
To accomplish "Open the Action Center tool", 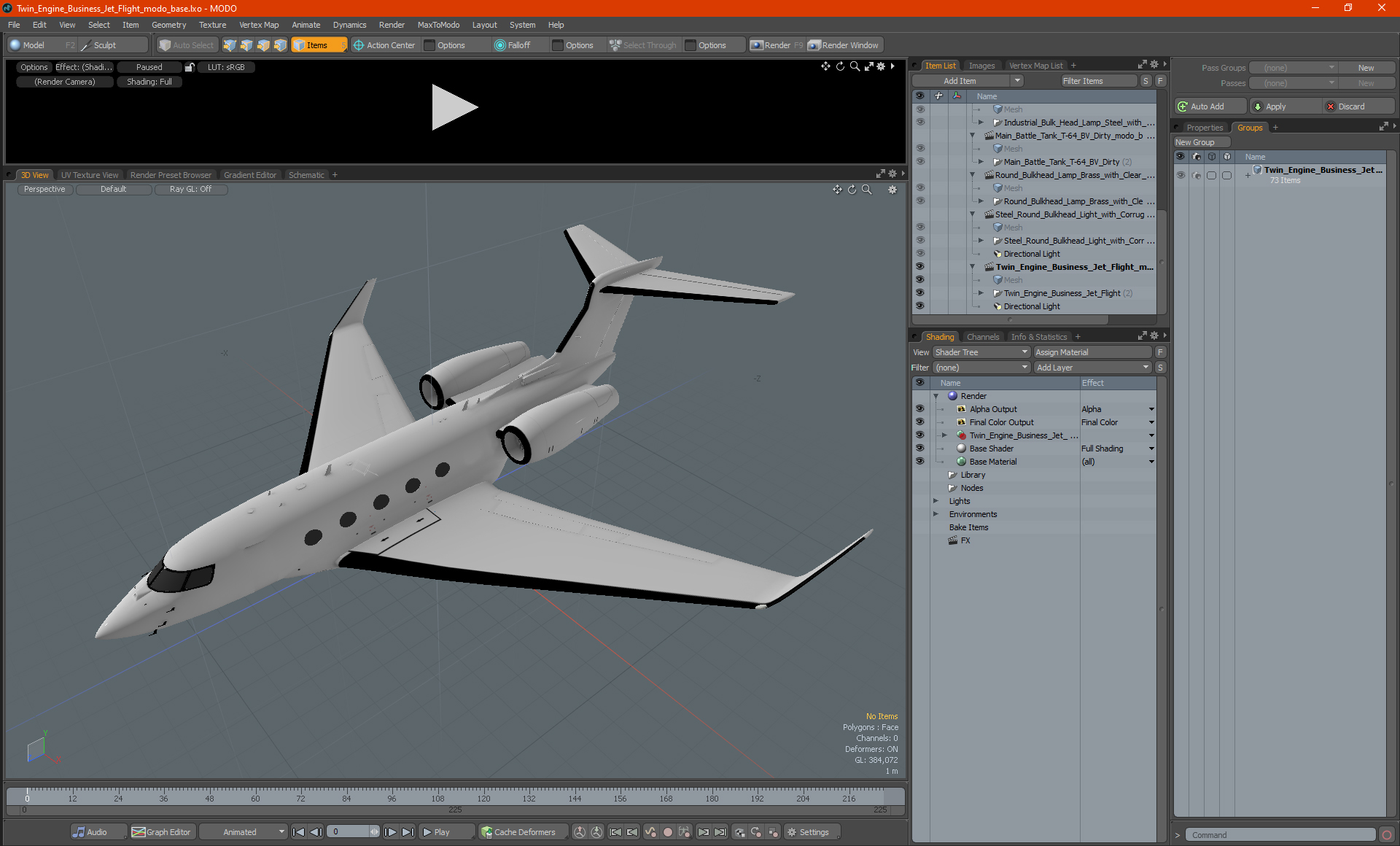I will (x=384, y=45).
